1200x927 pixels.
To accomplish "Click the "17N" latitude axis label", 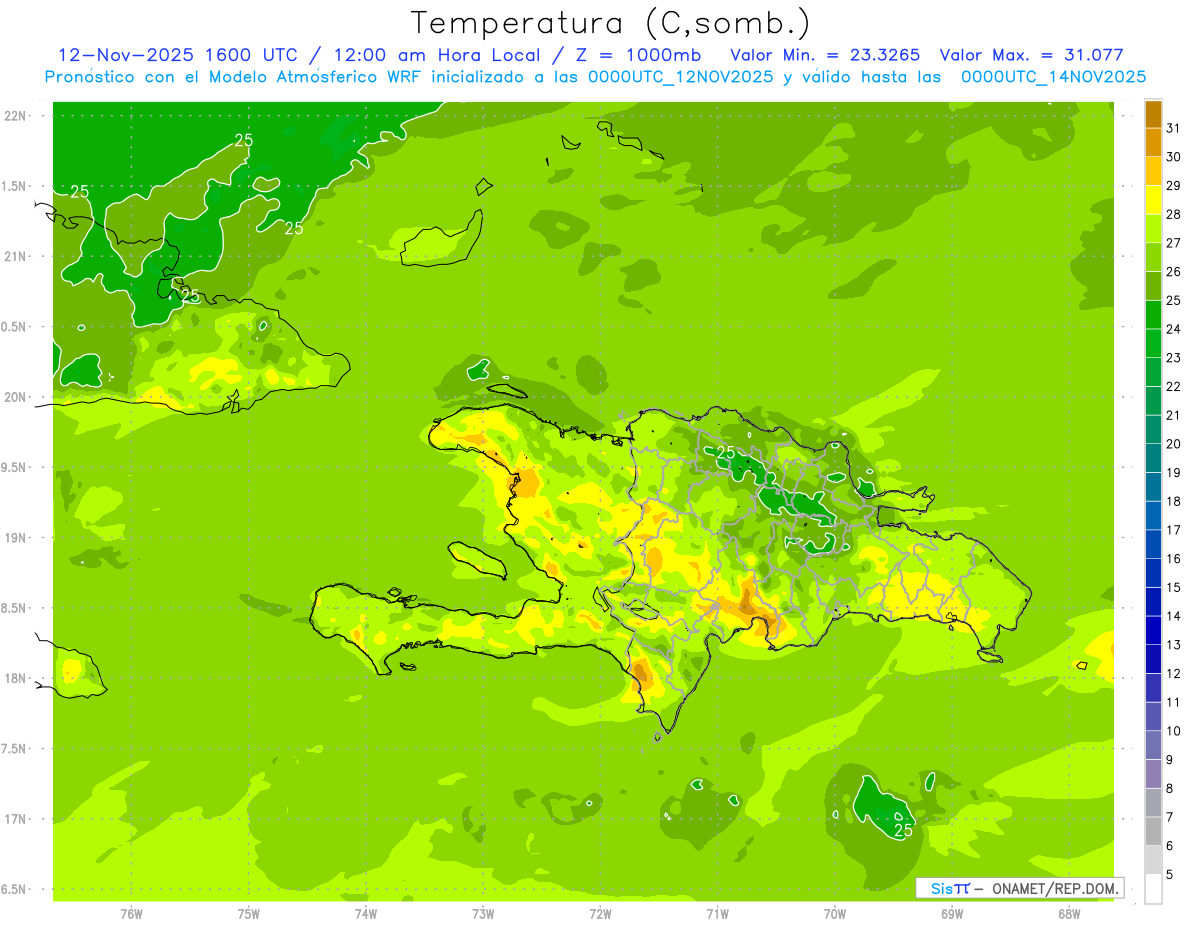I will [x=14, y=820].
